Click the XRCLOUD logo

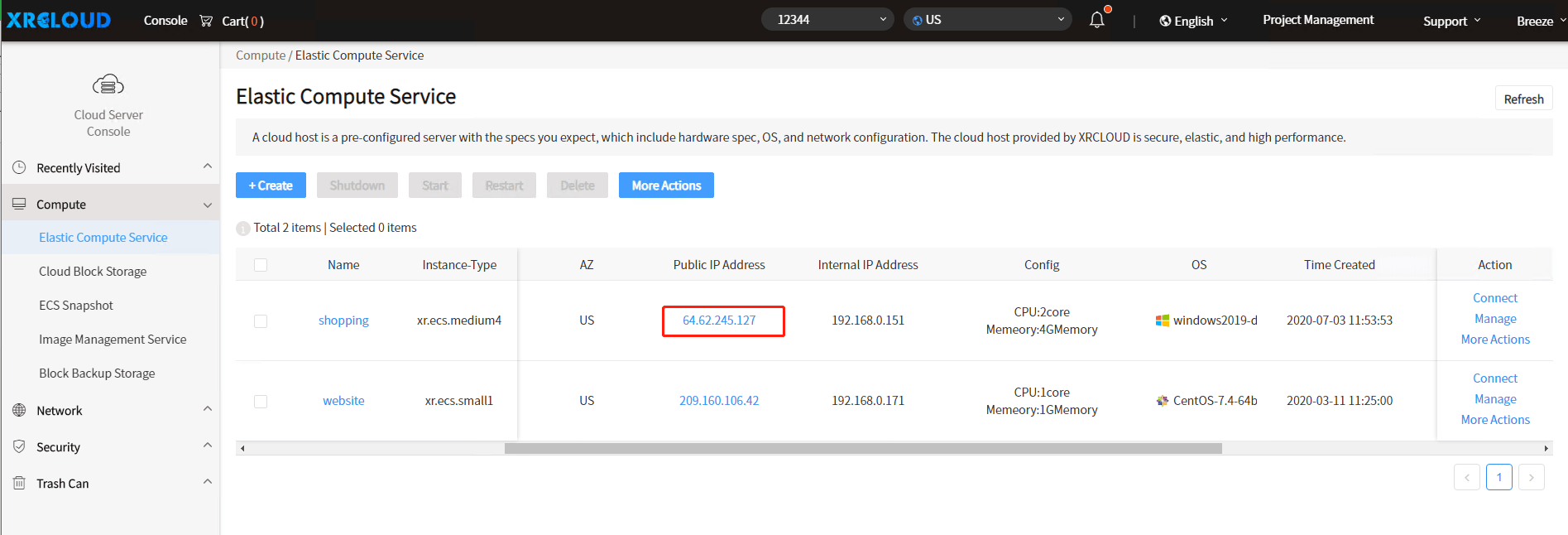59,20
